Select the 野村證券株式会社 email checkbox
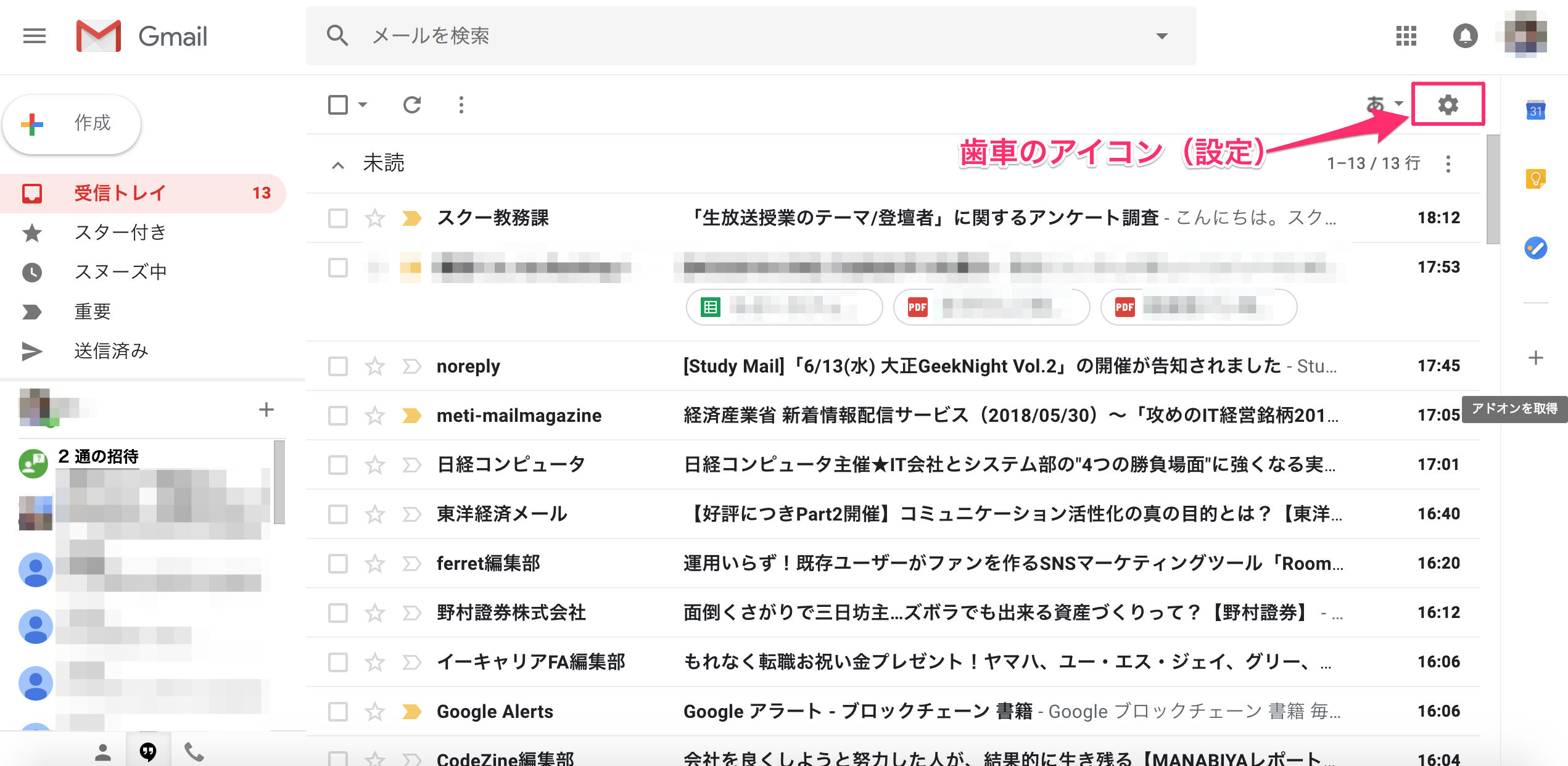The image size is (1568, 766). 338,612
